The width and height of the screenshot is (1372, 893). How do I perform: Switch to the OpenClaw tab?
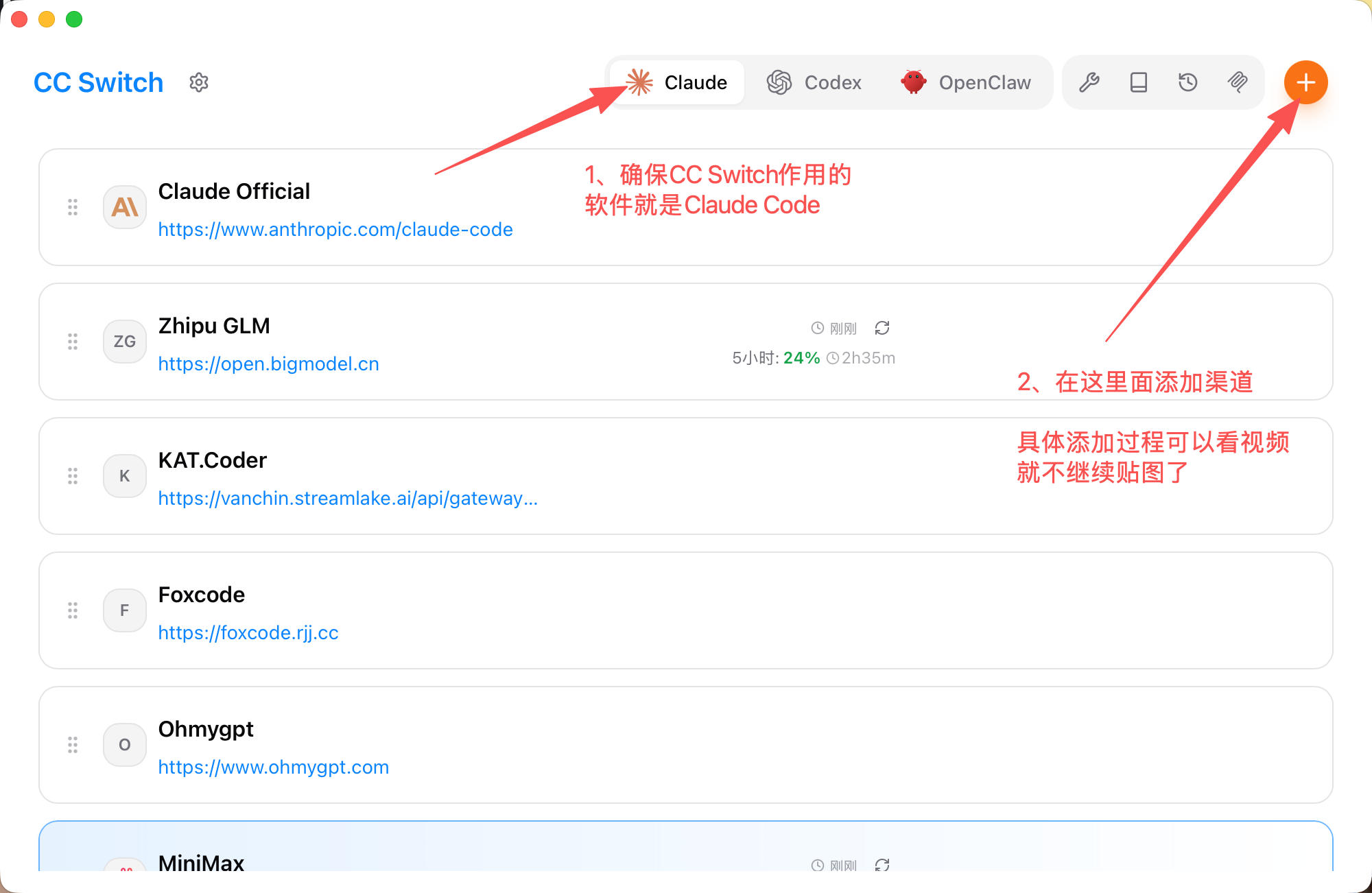(966, 82)
